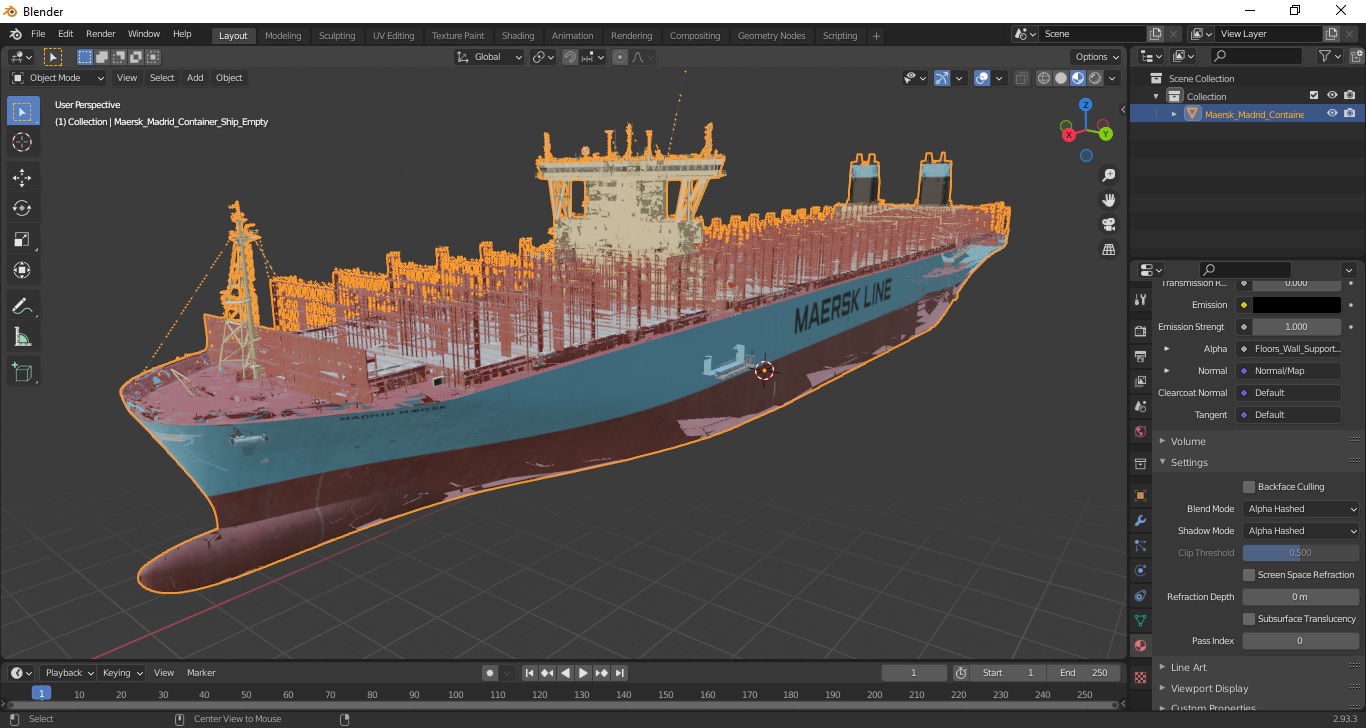Toggle the camera view icon

tap(1108, 225)
